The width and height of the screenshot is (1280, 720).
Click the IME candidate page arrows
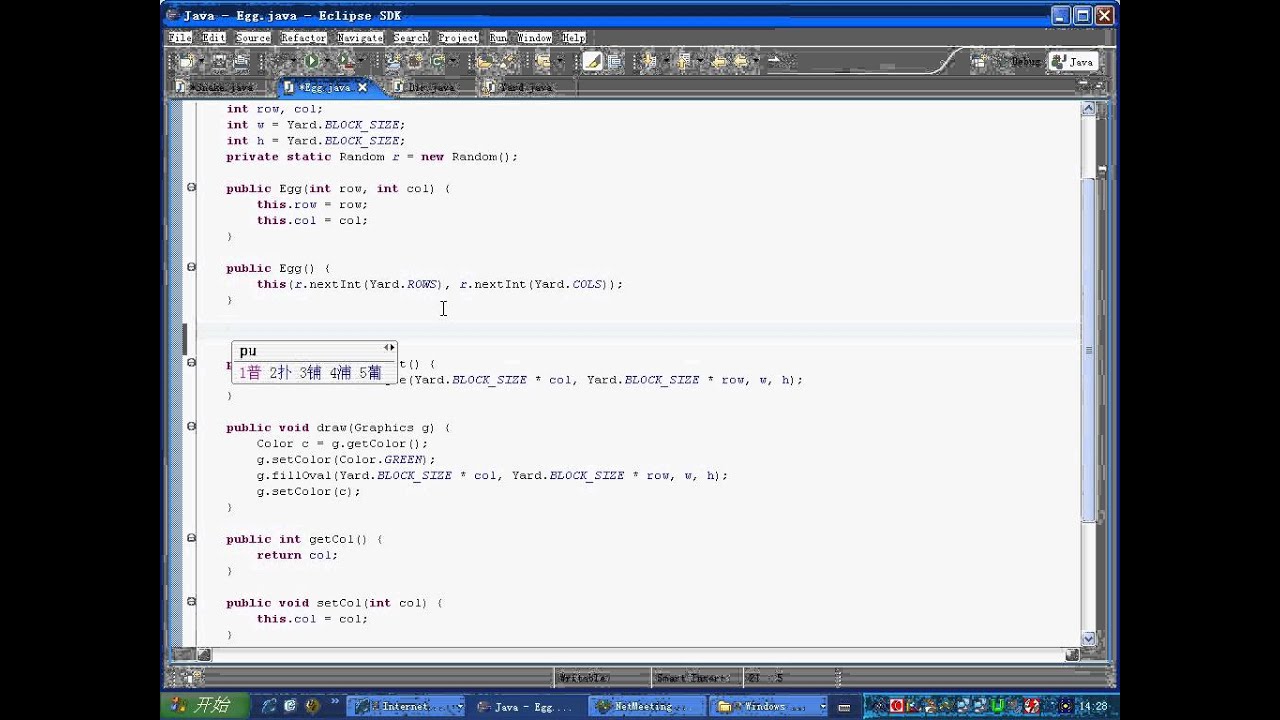[x=389, y=348]
